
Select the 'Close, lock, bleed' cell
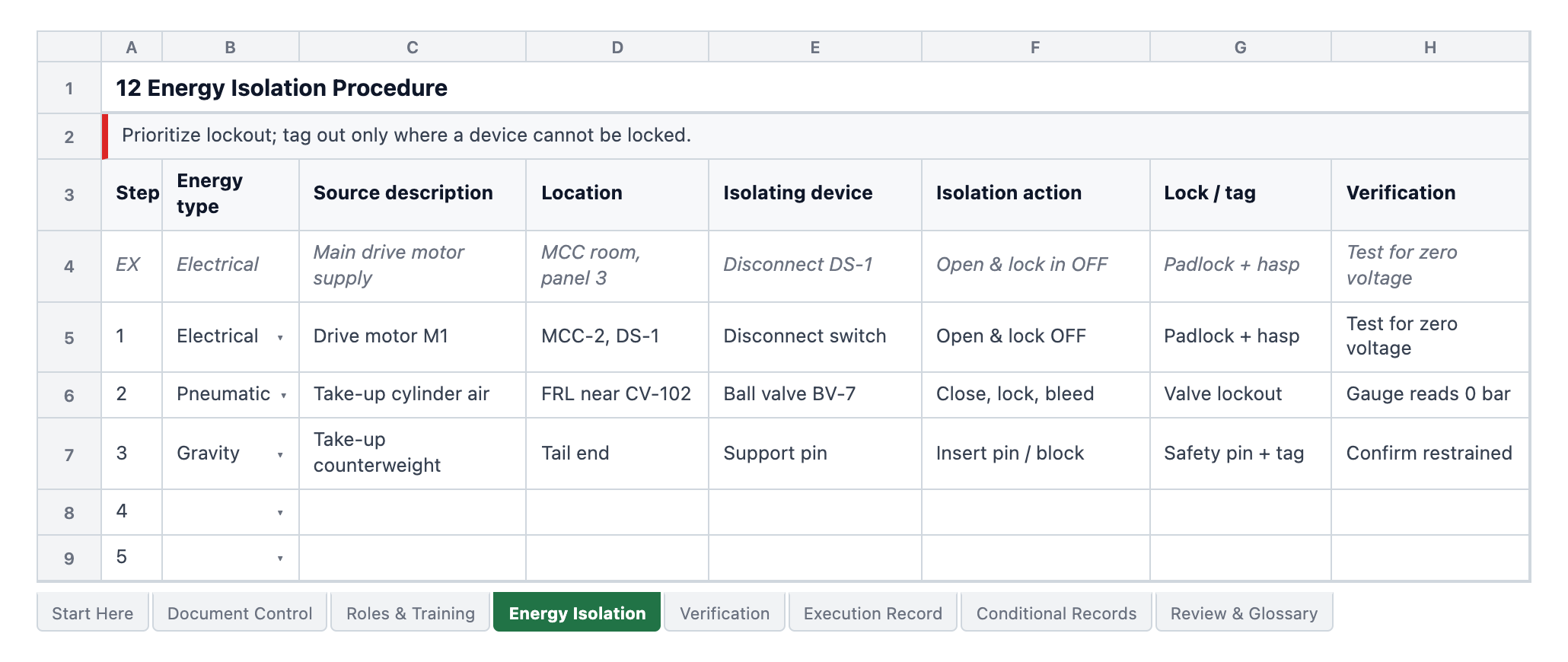[1035, 395]
